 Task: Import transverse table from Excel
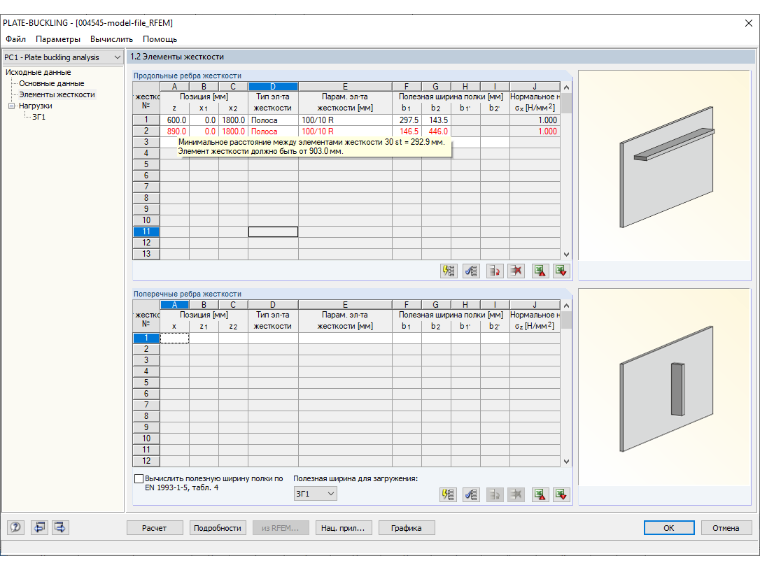561,494
